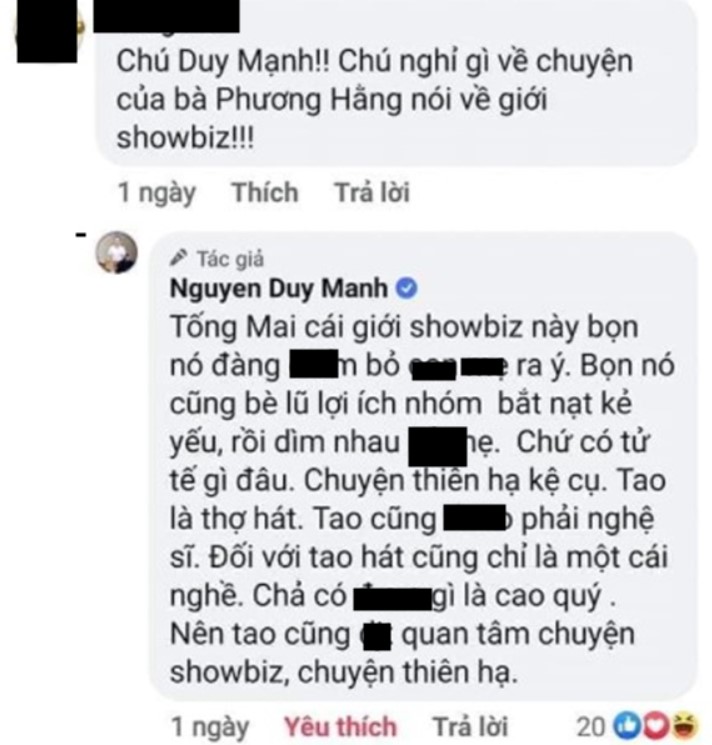Click the reply text starting Tống Mai cái giới
The width and height of the screenshot is (712, 745).
tap(422, 499)
